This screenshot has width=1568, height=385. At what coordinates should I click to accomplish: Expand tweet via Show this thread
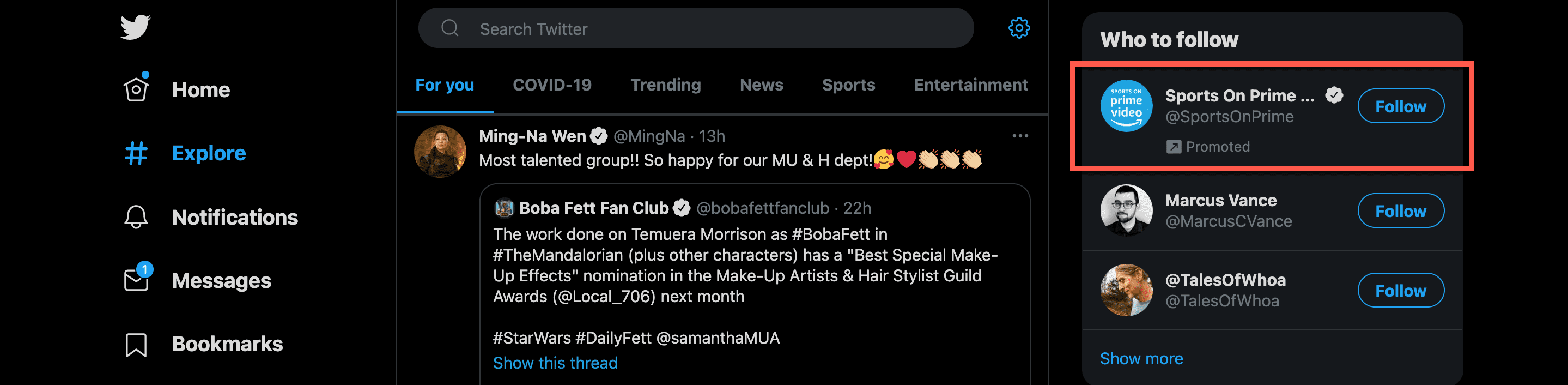click(555, 363)
